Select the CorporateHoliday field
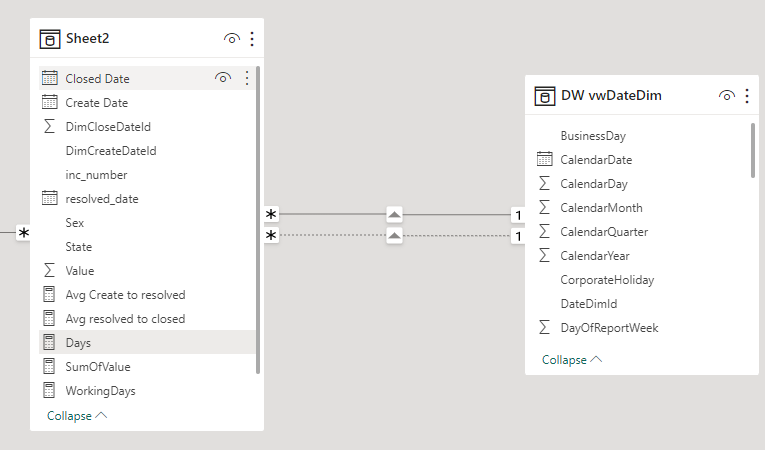This screenshot has height=450, width=765. coord(607,280)
